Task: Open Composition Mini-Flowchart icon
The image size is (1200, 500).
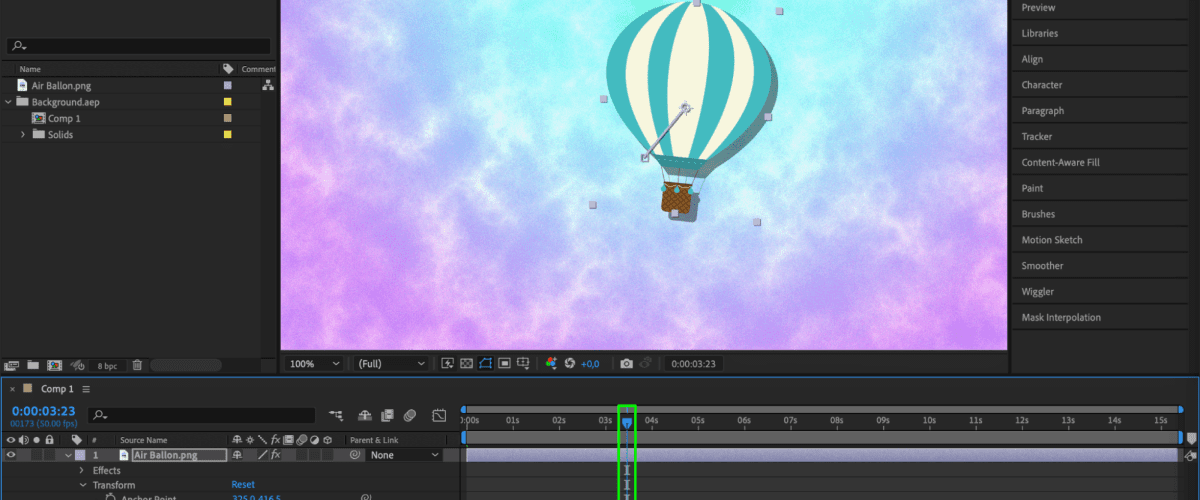Action: 335,415
